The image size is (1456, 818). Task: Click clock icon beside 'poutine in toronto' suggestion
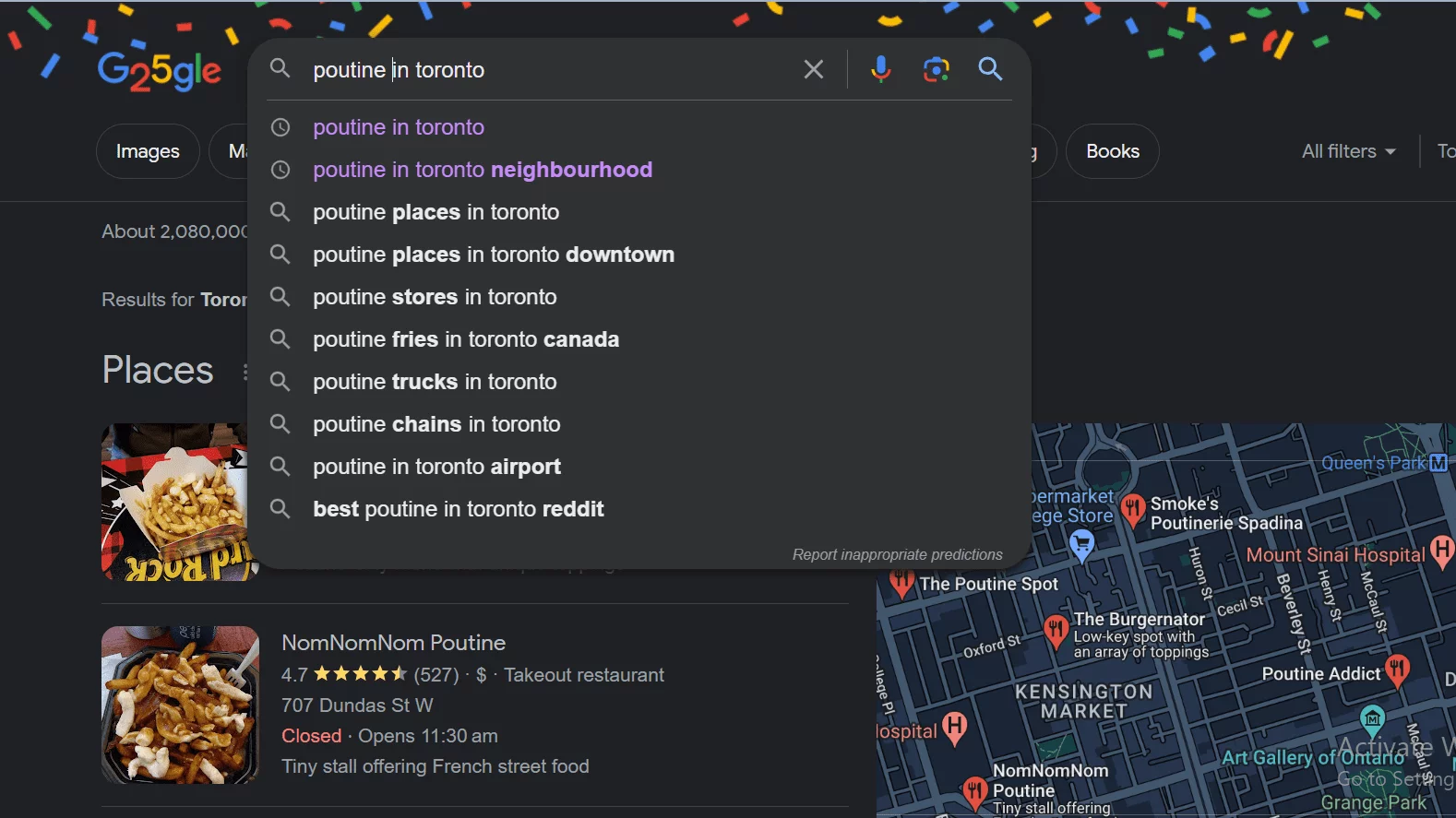click(280, 127)
